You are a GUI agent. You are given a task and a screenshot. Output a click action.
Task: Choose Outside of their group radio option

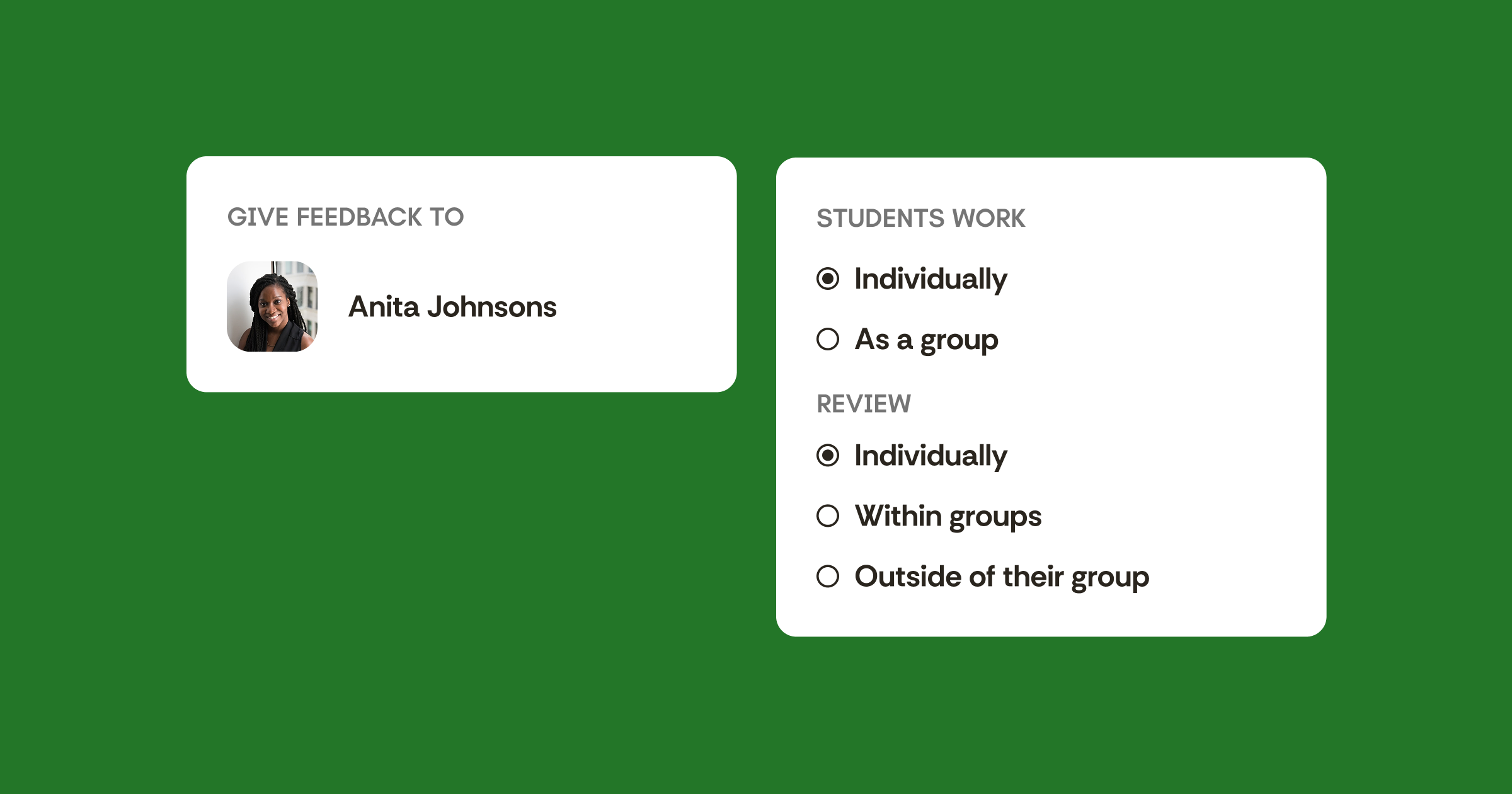pyautogui.click(x=828, y=576)
